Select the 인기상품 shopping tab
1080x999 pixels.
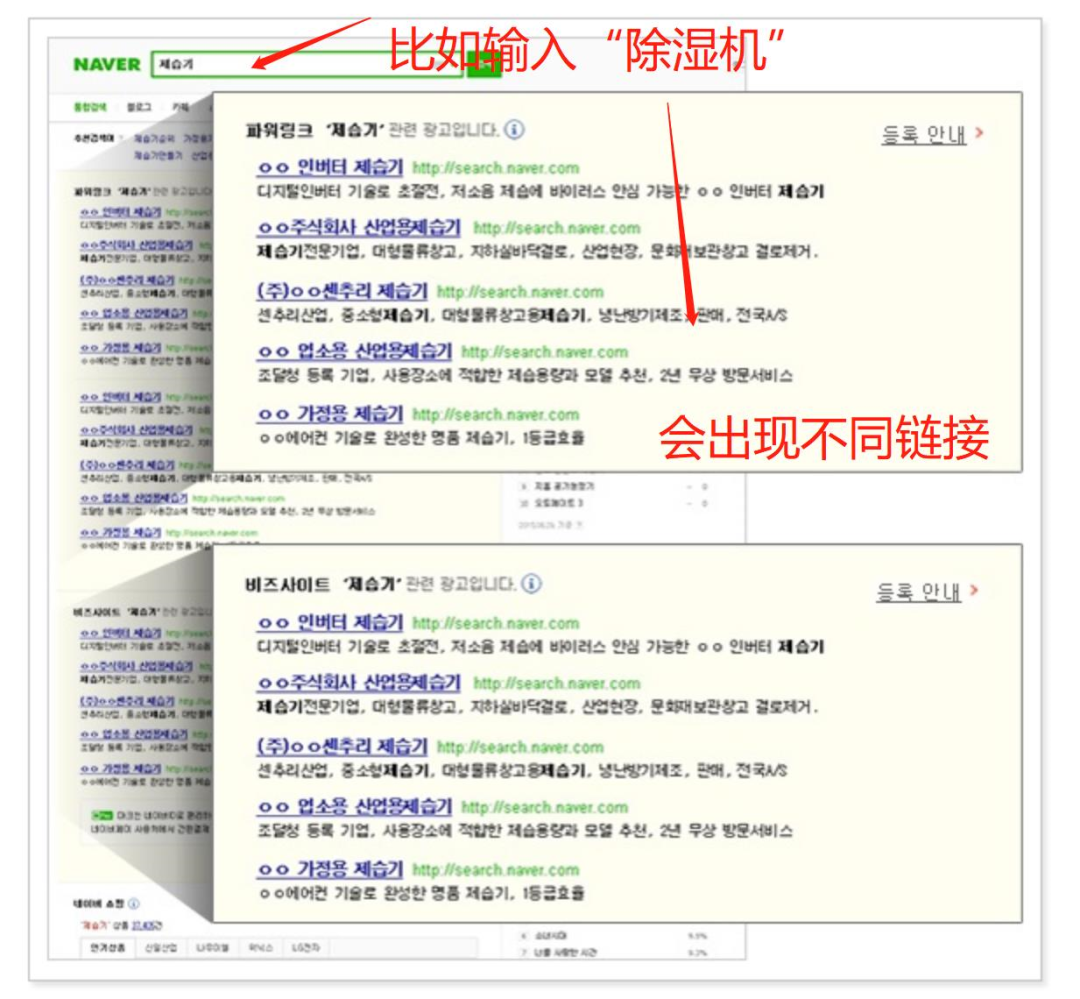(x=107, y=948)
